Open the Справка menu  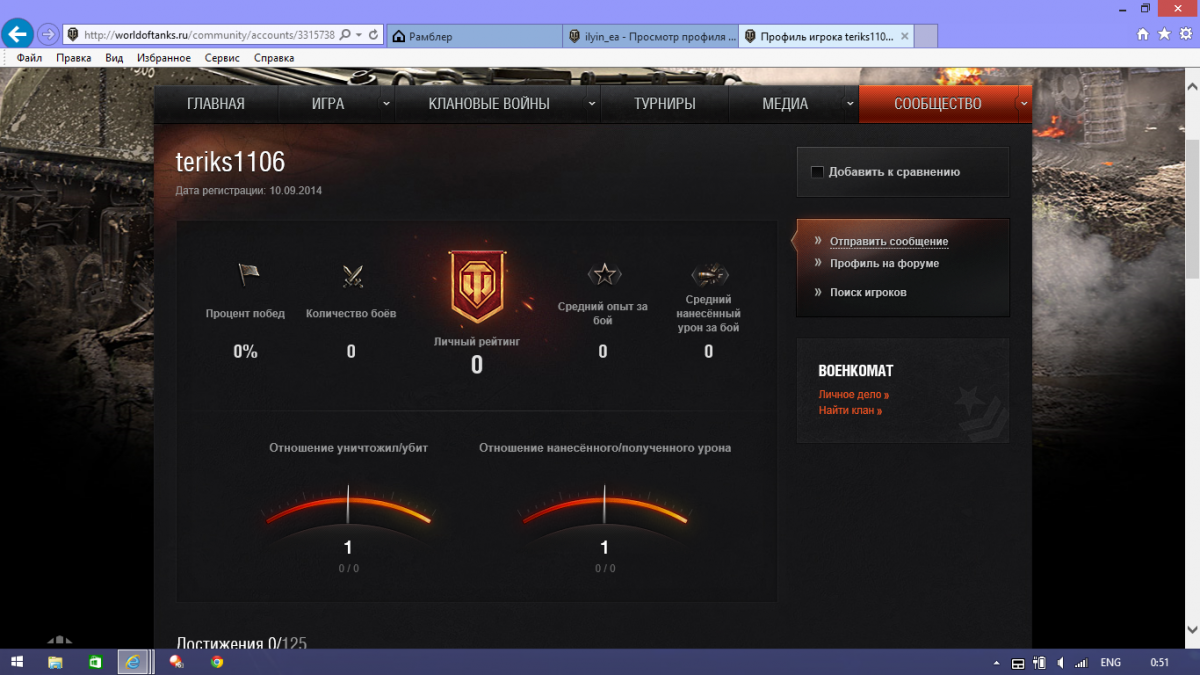[x=274, y=58]
